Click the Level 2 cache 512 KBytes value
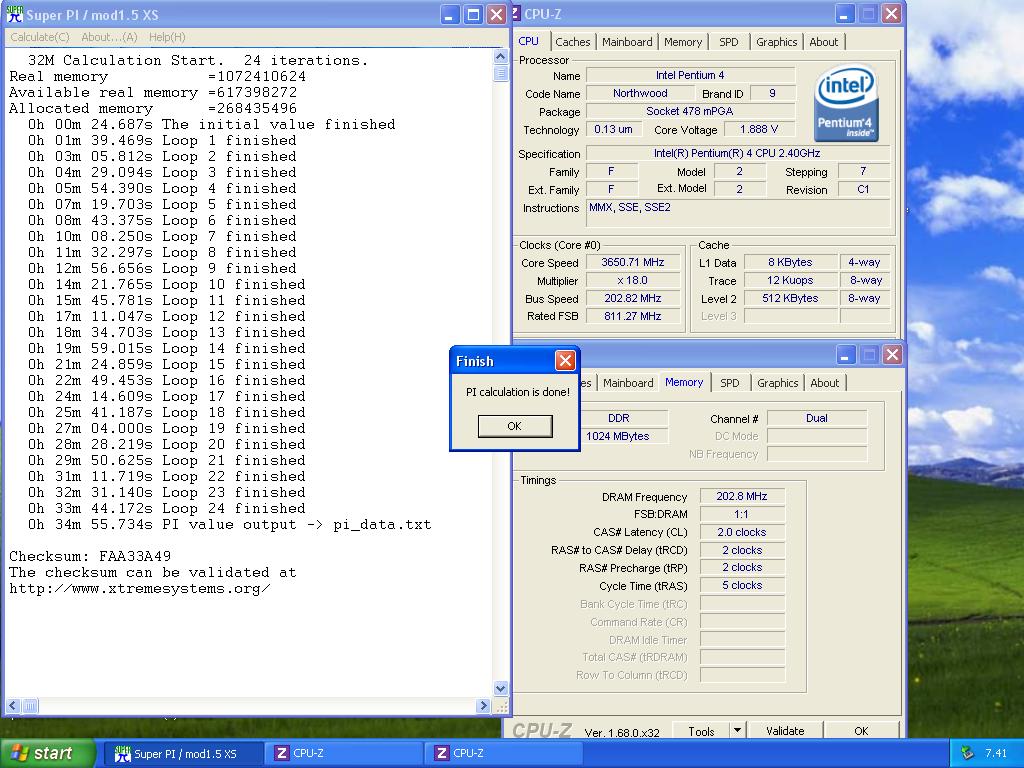The image size is (1024, 768). coord(790,298)
